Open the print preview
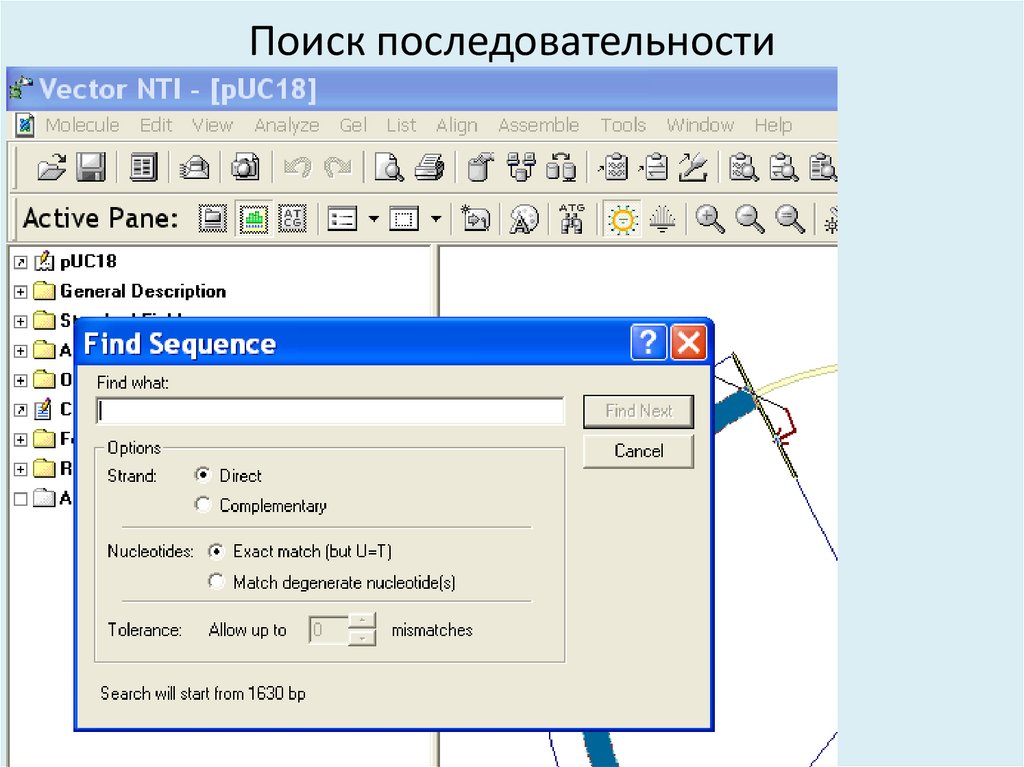 (x=386, y=167)
